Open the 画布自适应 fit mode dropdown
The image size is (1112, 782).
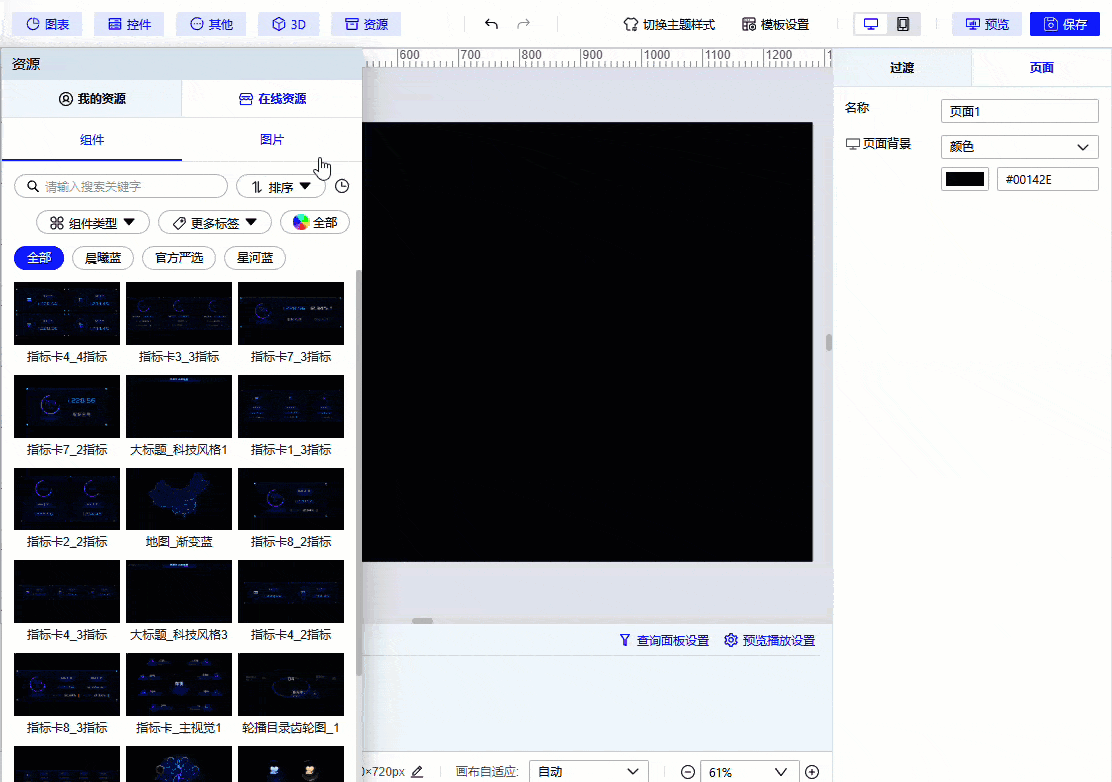[588, 771]
